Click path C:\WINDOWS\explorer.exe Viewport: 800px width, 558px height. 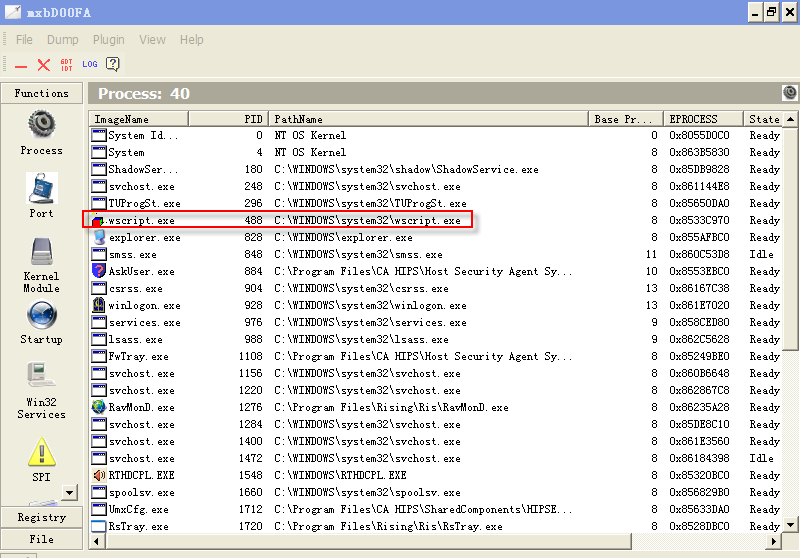point(343,238)
